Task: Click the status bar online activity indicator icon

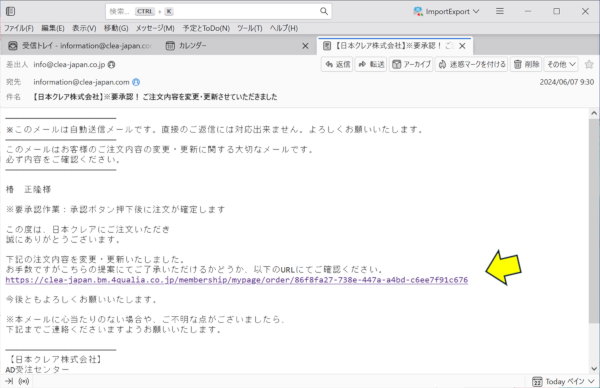Action: (24, 381)
